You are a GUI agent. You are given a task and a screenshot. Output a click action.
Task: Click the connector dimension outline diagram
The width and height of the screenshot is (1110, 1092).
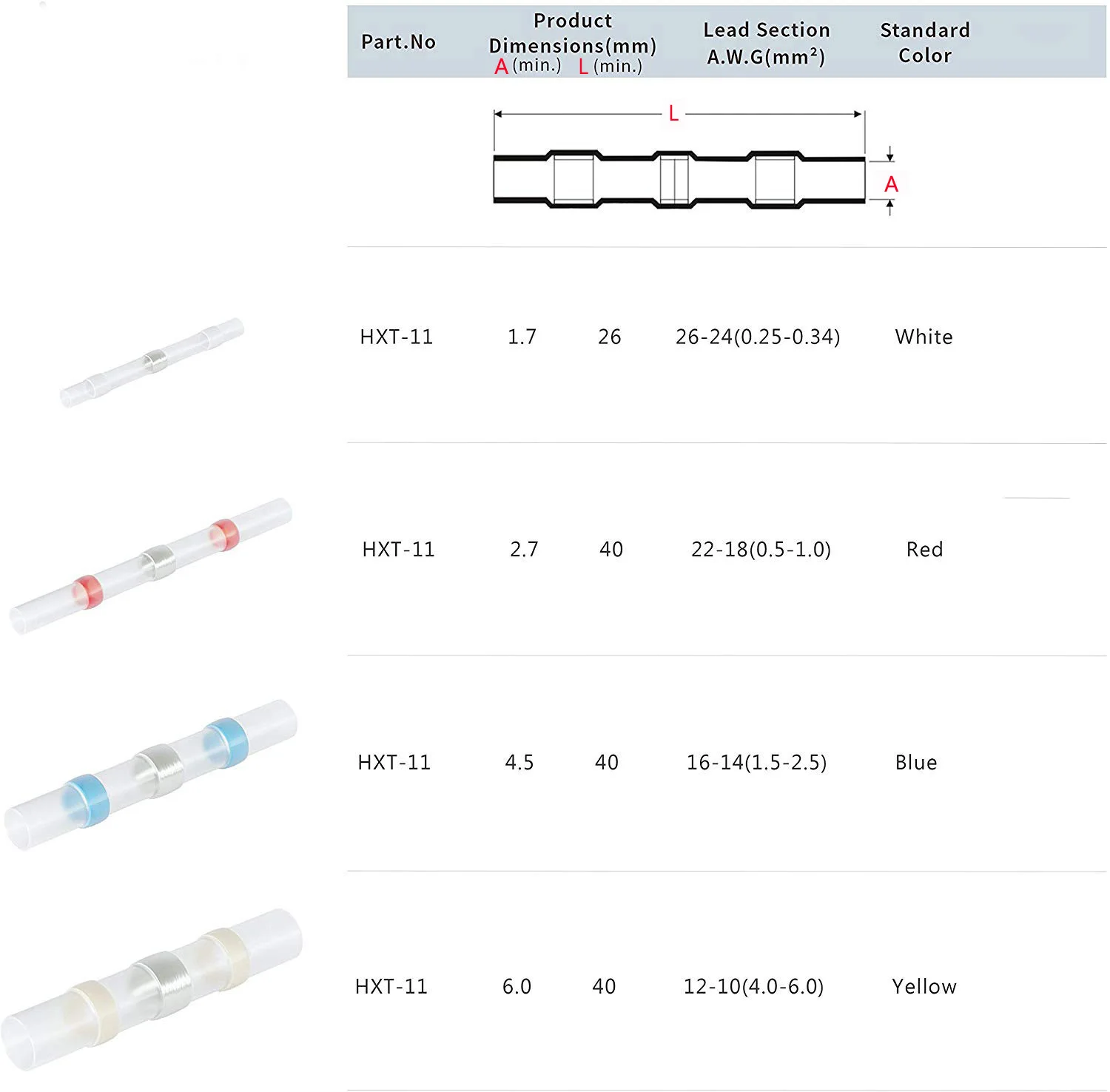coord(679,180)
